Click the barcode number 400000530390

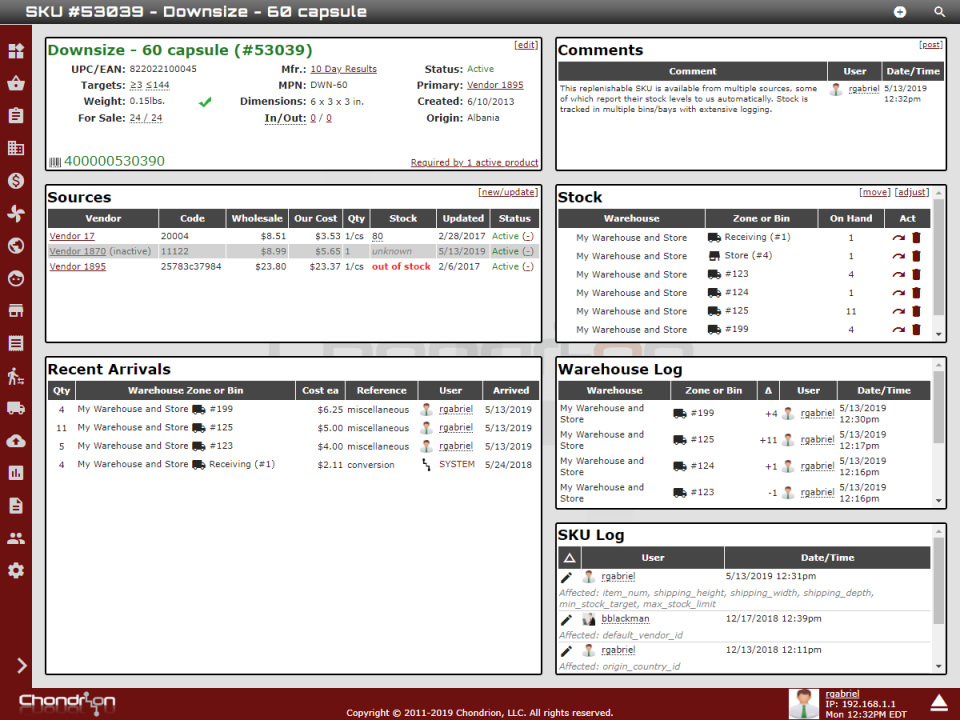(x=114, y=161)
